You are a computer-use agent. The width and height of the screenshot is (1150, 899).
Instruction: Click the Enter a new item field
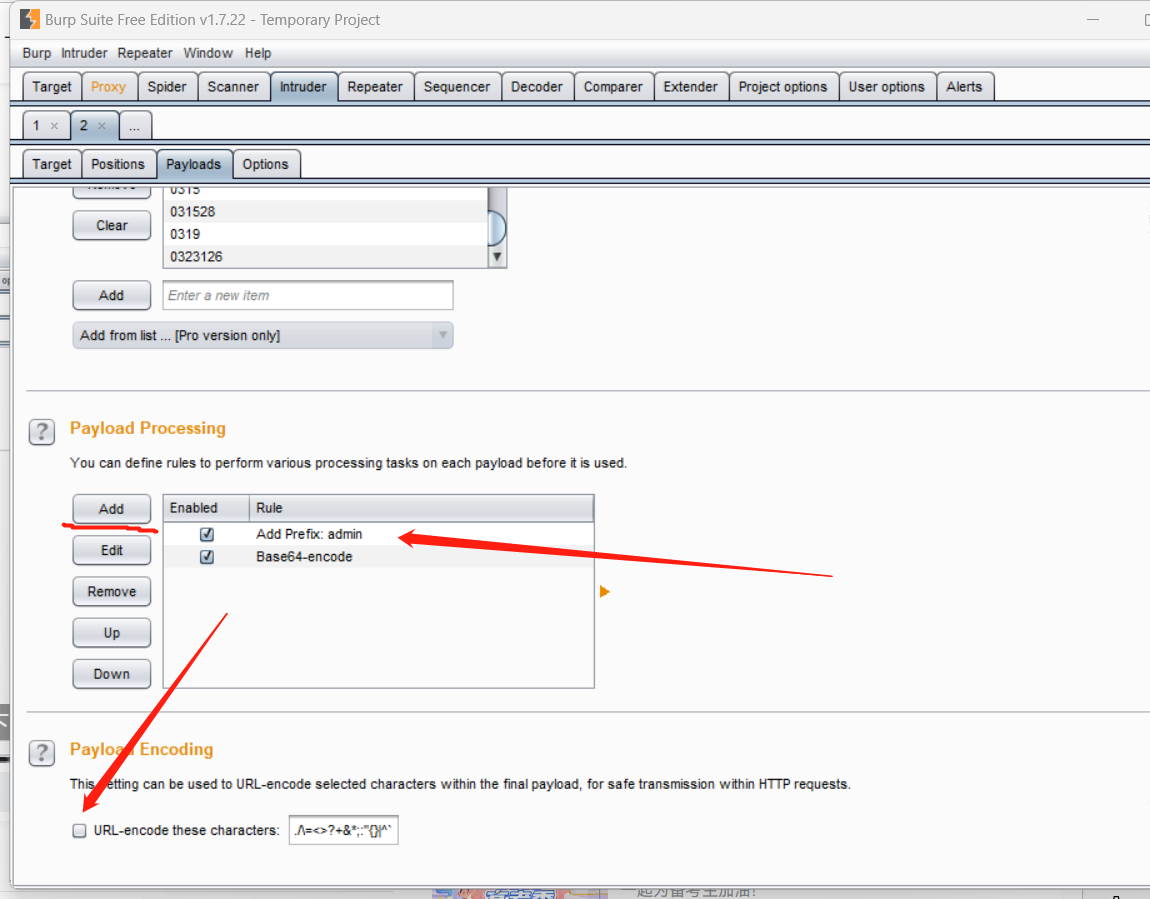(308, 296)
